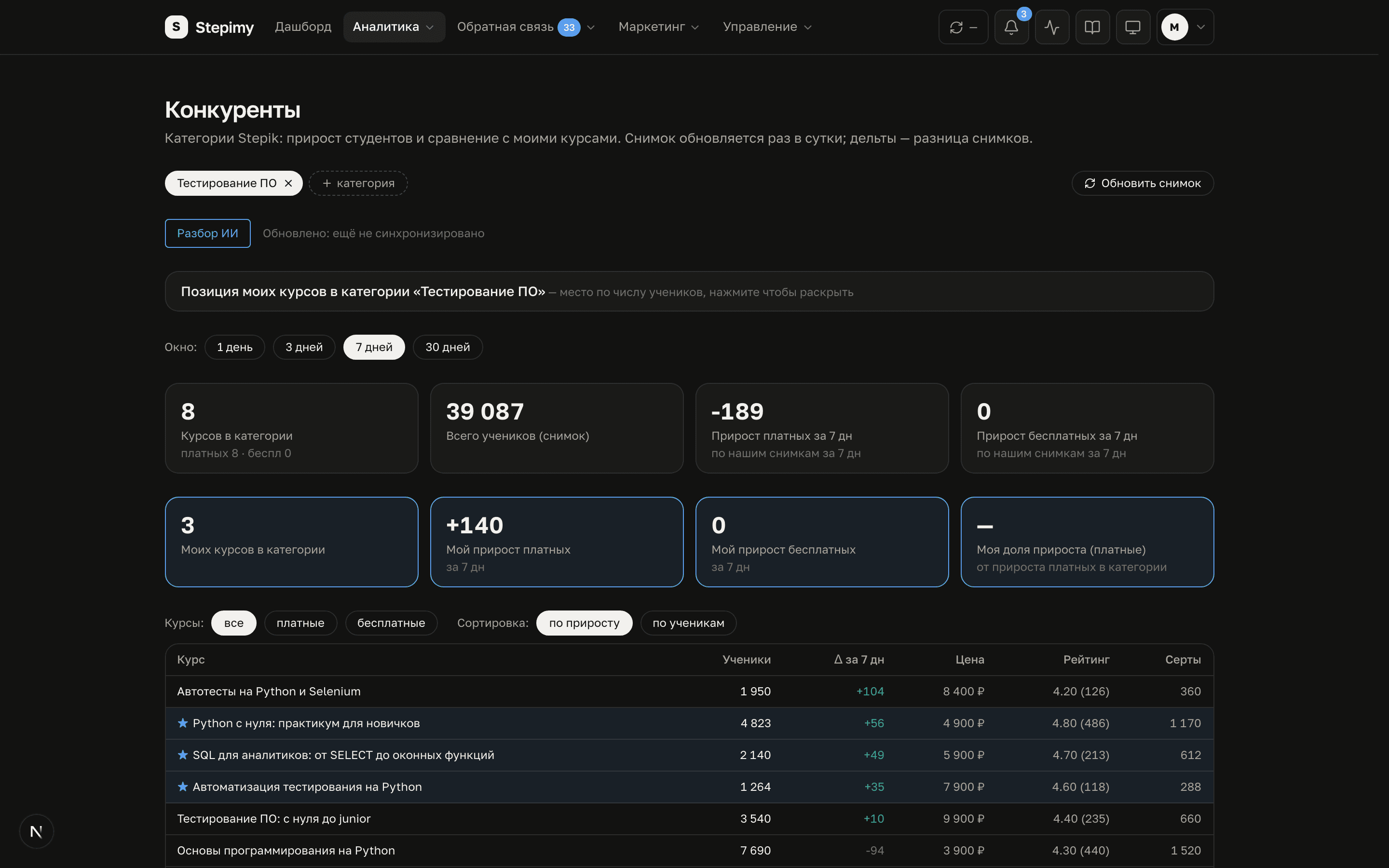Remove the Тестирование ПО category chip

pyautogui.click(x=289, y=183)
